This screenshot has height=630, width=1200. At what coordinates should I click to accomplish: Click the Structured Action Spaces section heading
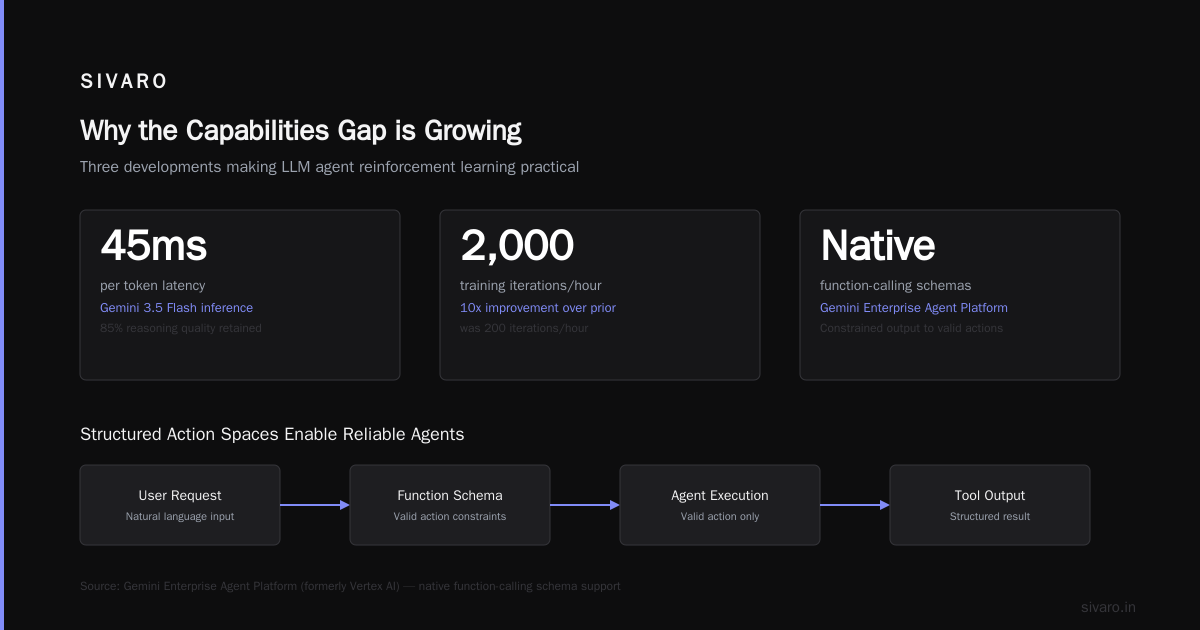tap(272, 435)
